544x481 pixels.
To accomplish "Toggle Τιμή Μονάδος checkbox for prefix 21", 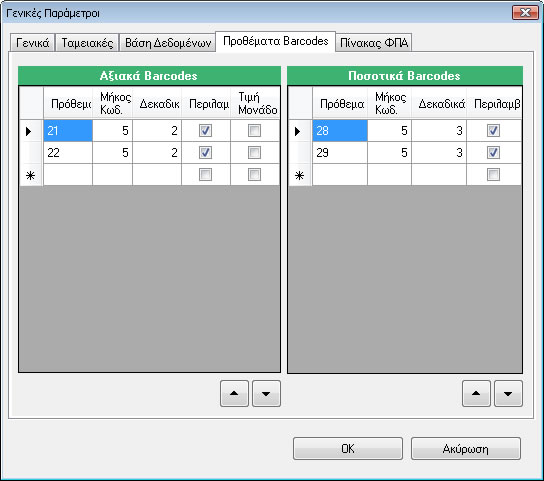I will tap(254, 131).
